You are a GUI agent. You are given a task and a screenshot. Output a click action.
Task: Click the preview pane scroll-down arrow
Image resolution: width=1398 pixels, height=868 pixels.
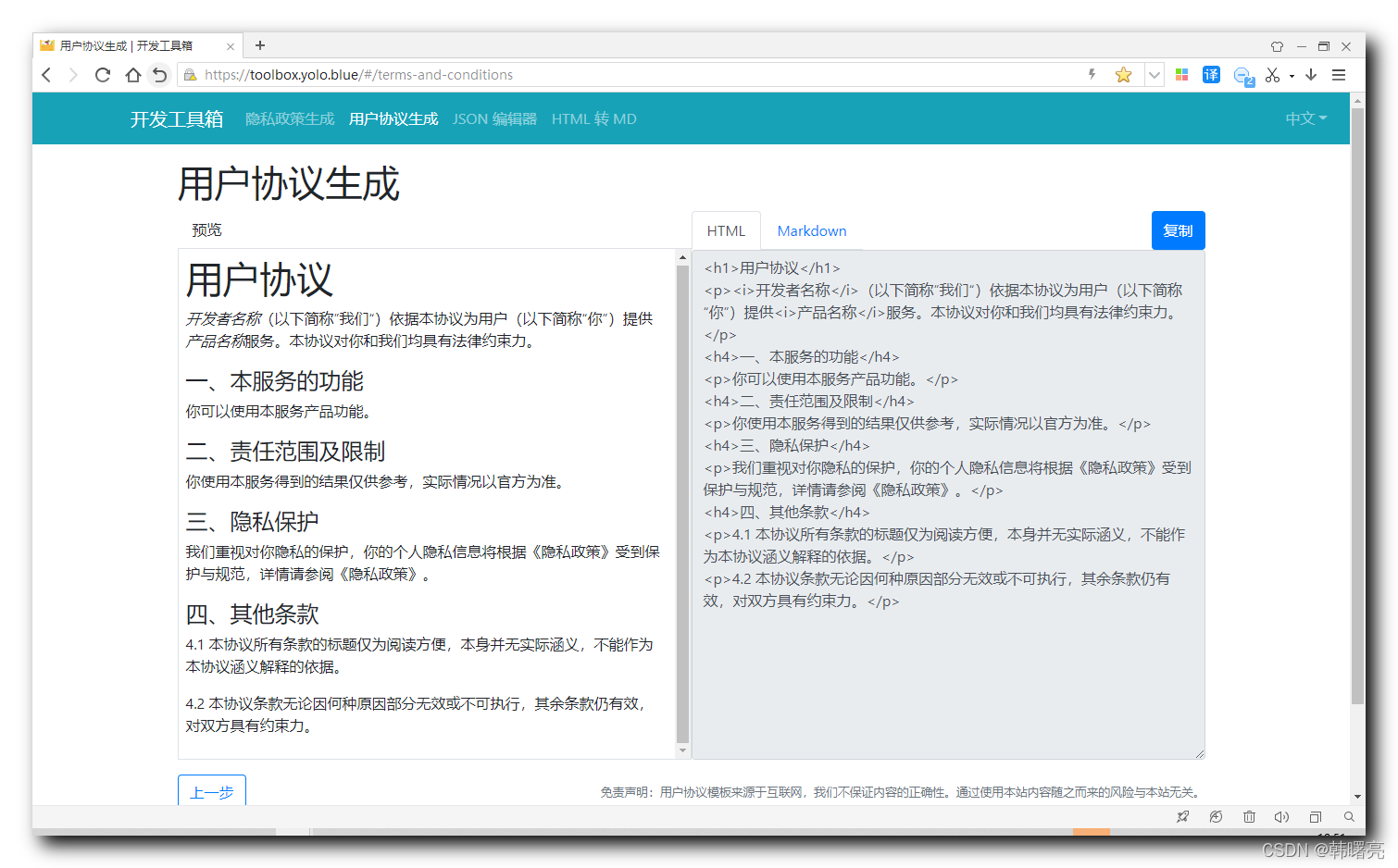[682, 750]
